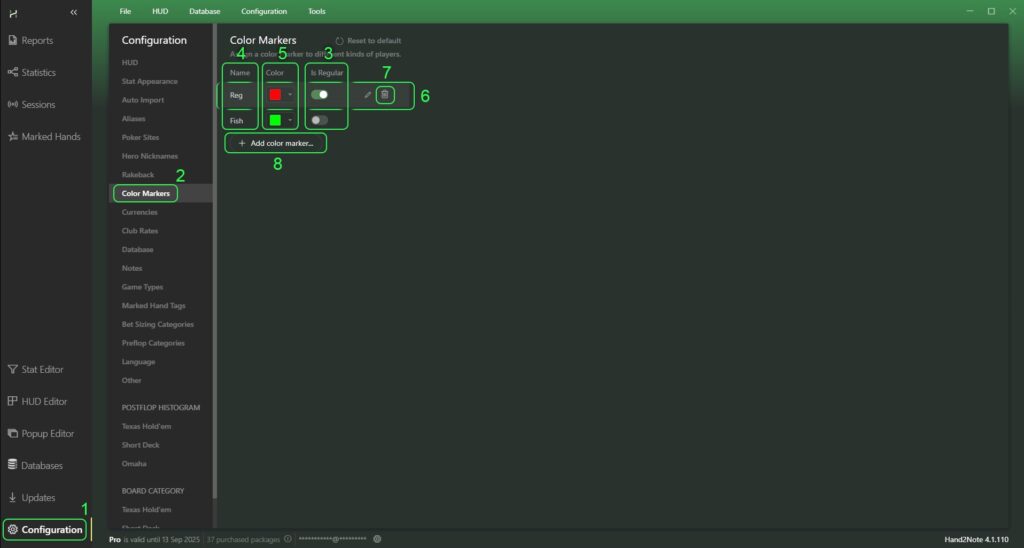Collapse the left sidebar with the double chevron
The width and height of the screenshot is (1024, 548).
tap(73, 12)
